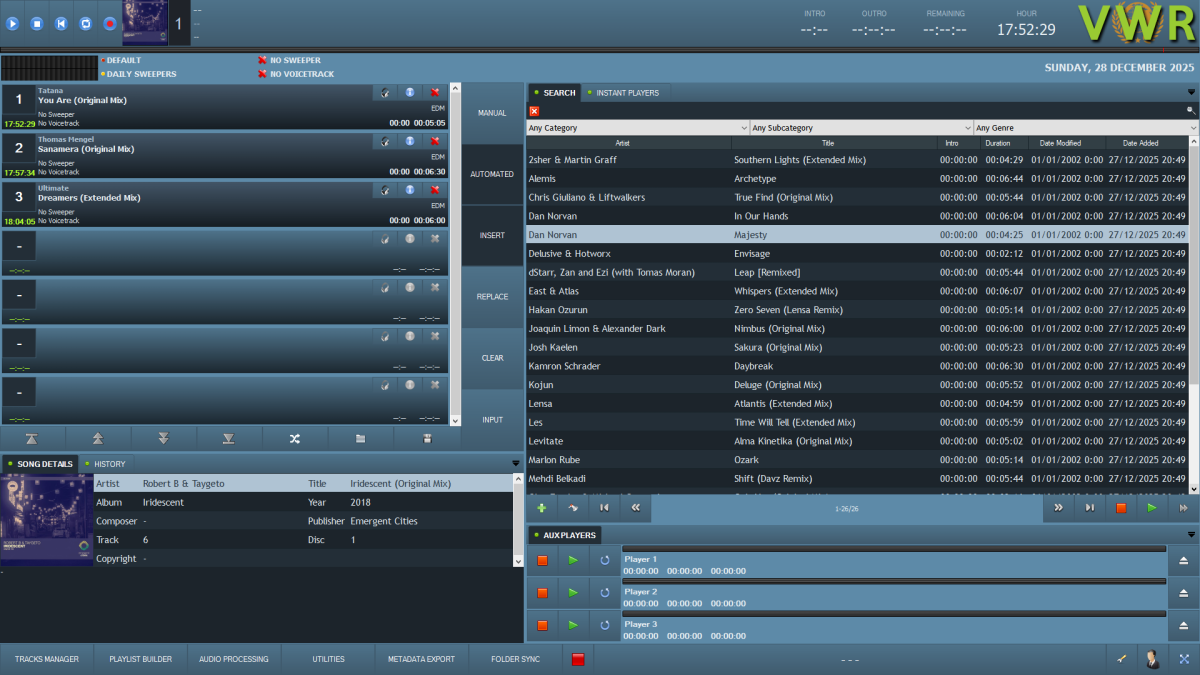This screenshot has height=675, width=1200.
Task: Click the info icon on the Tatana track row
Action: pyautogui.click(x=409, y=92)
